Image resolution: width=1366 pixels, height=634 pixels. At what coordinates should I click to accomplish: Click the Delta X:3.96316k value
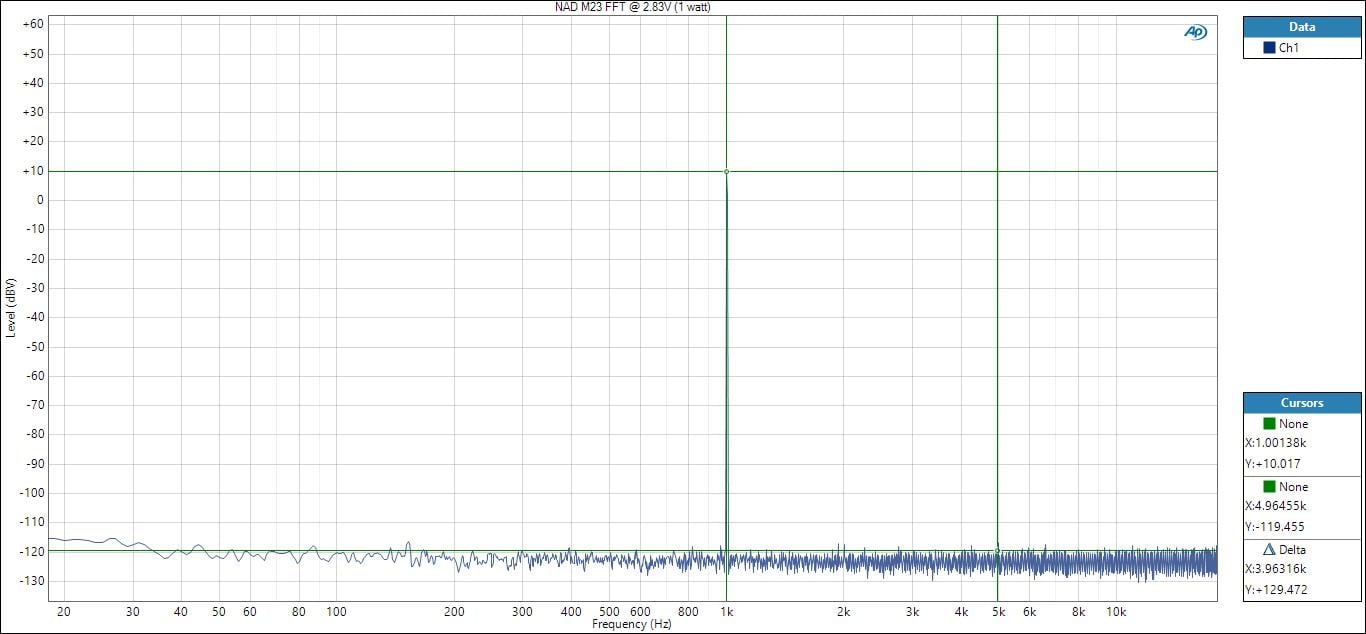(1277, 569)
